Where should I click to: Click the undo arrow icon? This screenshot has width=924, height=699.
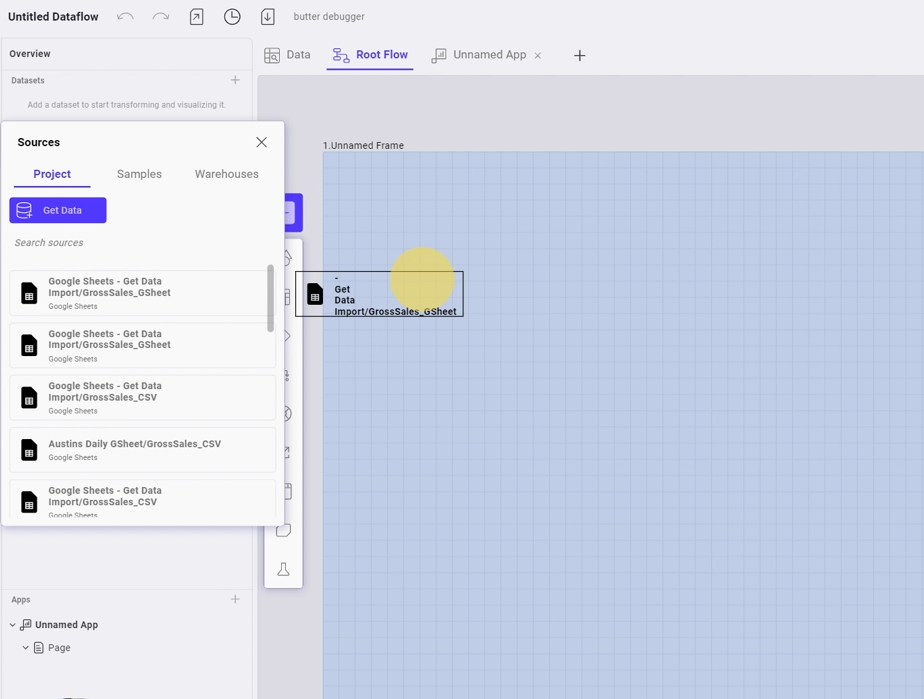click(125, 17)
